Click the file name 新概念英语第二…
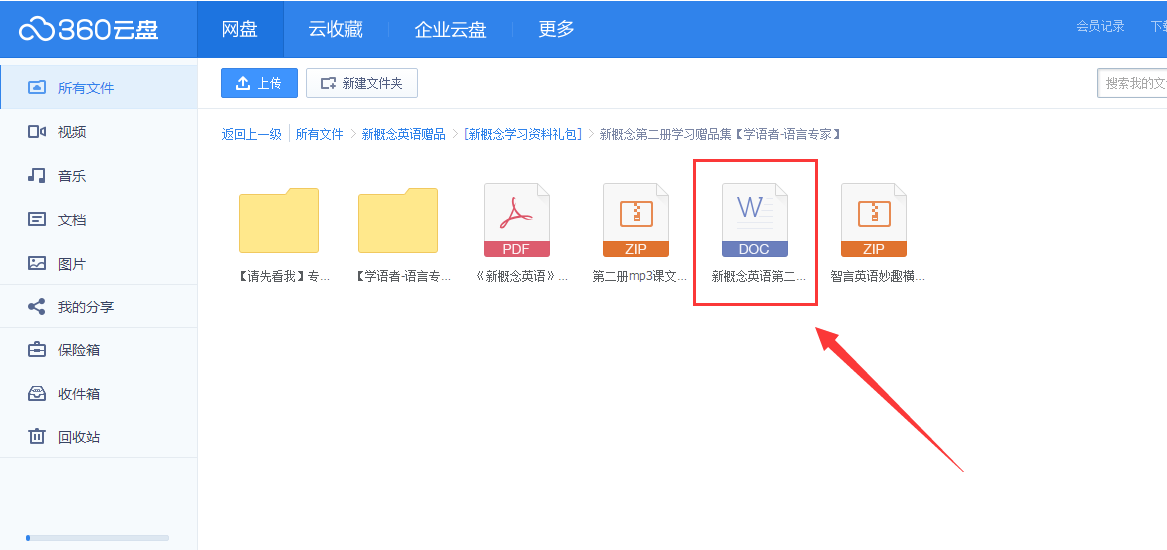This screenshot has width=1167, height=550. tap(758, 277)
